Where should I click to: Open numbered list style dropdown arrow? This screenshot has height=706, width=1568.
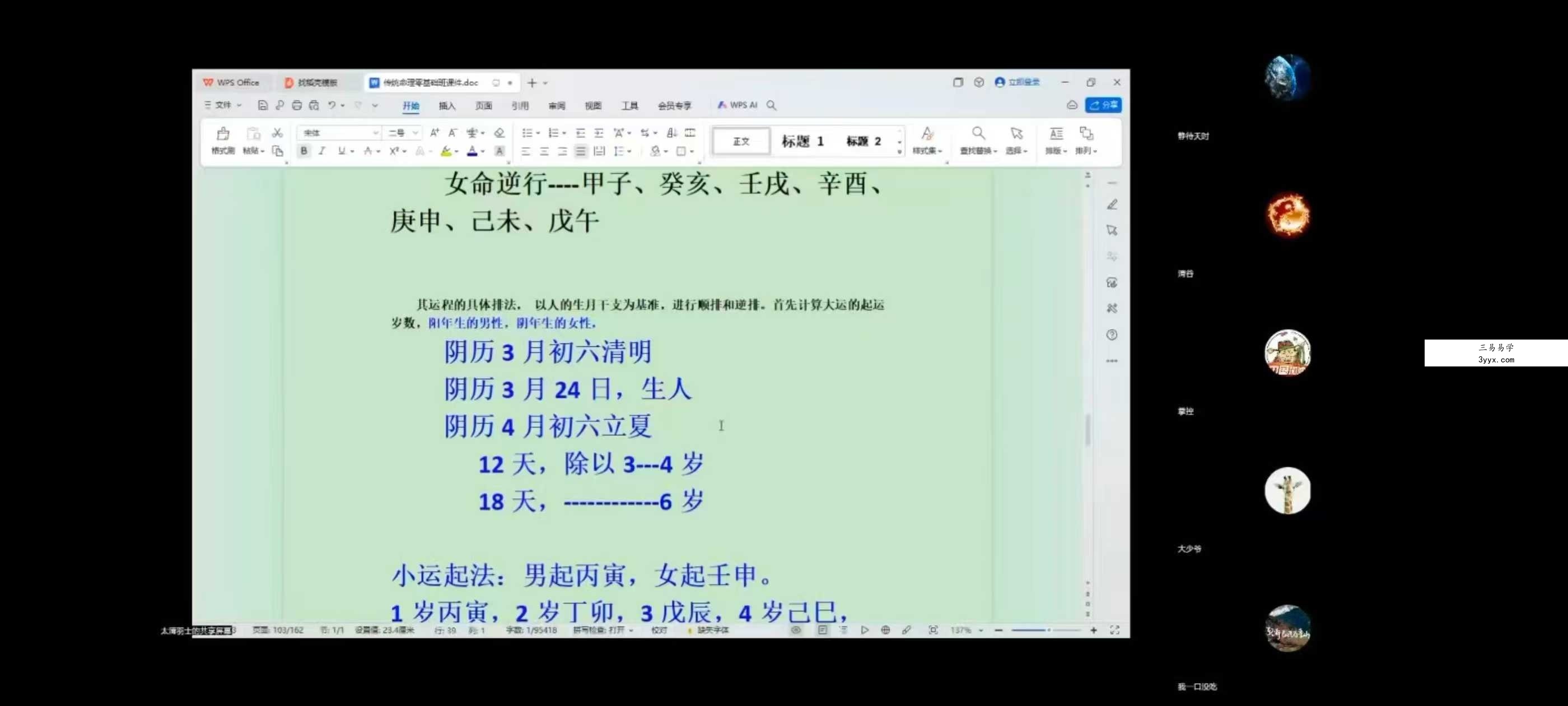click(x=564, y=133)
